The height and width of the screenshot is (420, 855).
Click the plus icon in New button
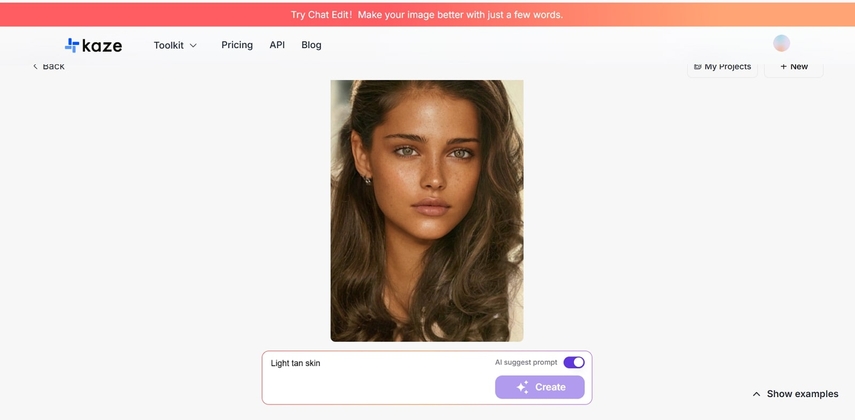[x=783, y=67]
